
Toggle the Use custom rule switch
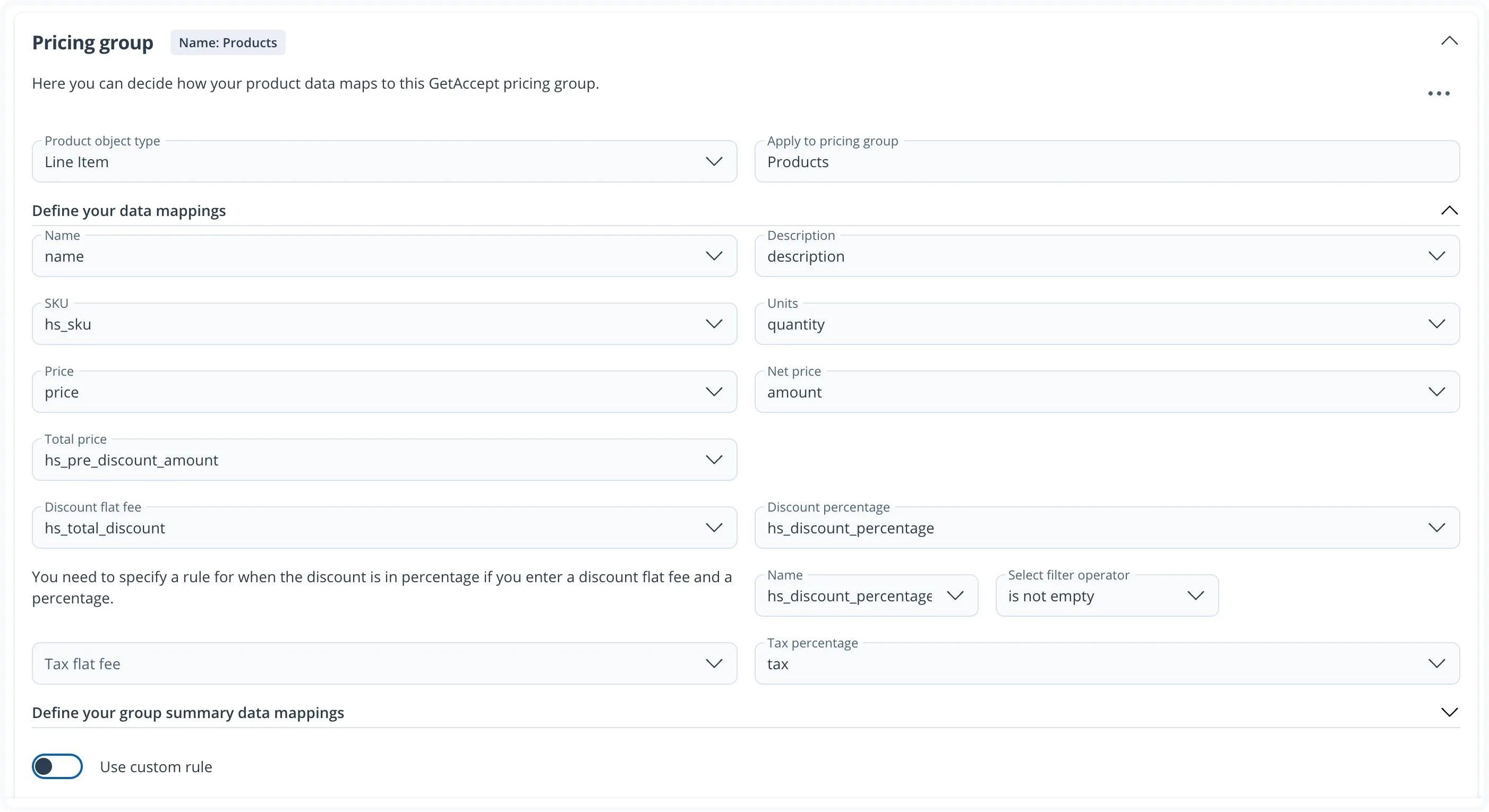point(57,766)
